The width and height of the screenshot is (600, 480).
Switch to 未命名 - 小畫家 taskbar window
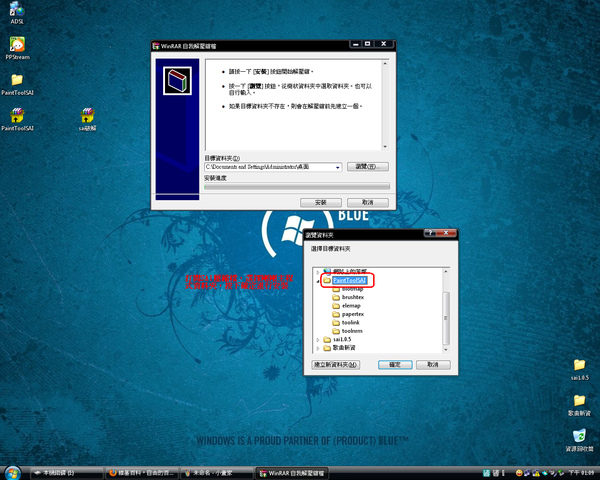217,473
